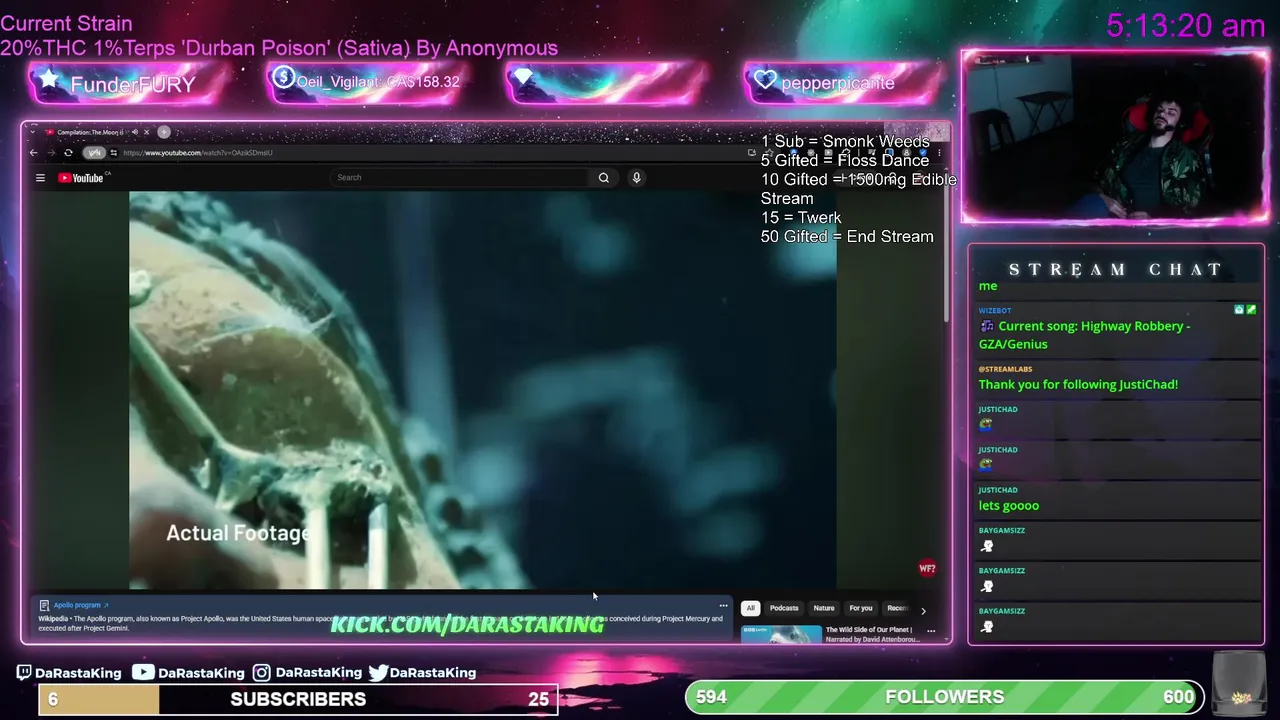The image size is (1280, 720).
Task: Click the 5:13:20 am clock
Action: (x=1186, y=25)
